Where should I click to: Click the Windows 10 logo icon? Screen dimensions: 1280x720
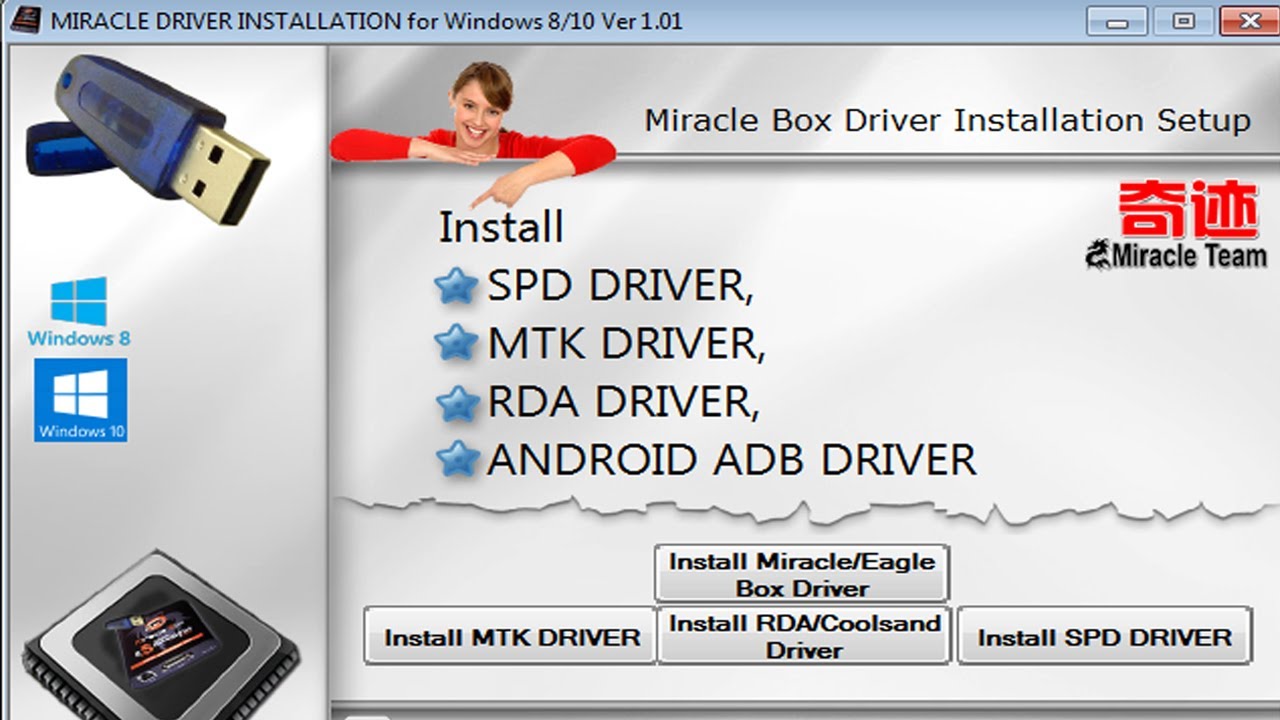[80, 400]
